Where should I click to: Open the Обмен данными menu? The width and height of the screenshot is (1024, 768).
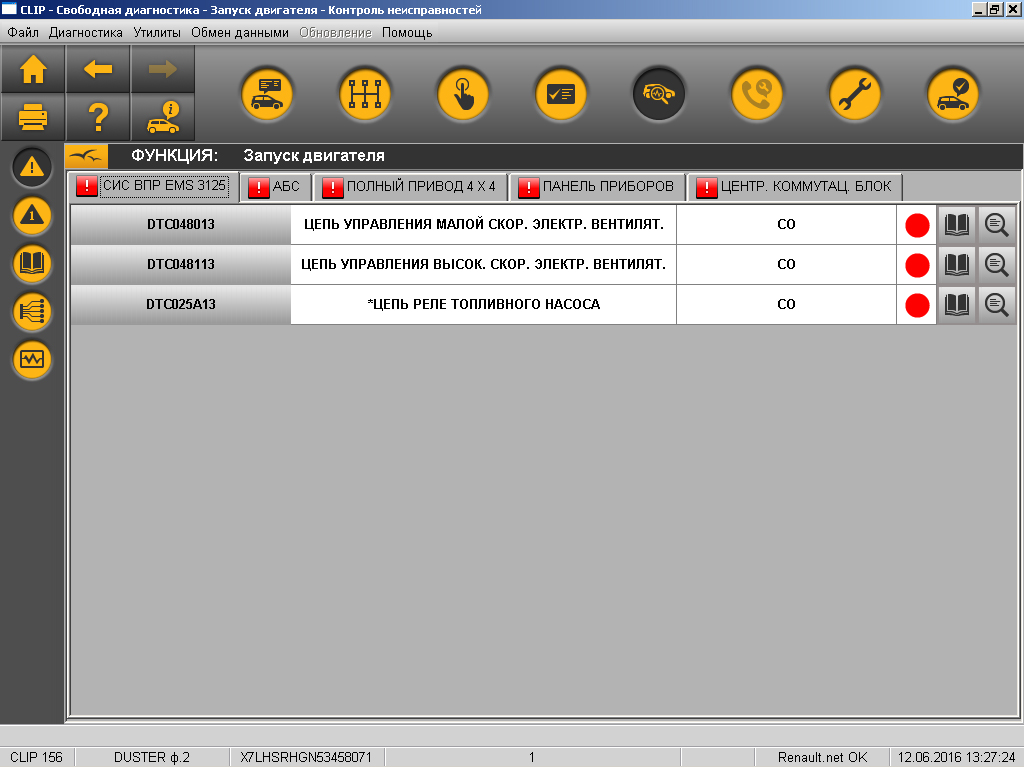click(x=240, y=33)
